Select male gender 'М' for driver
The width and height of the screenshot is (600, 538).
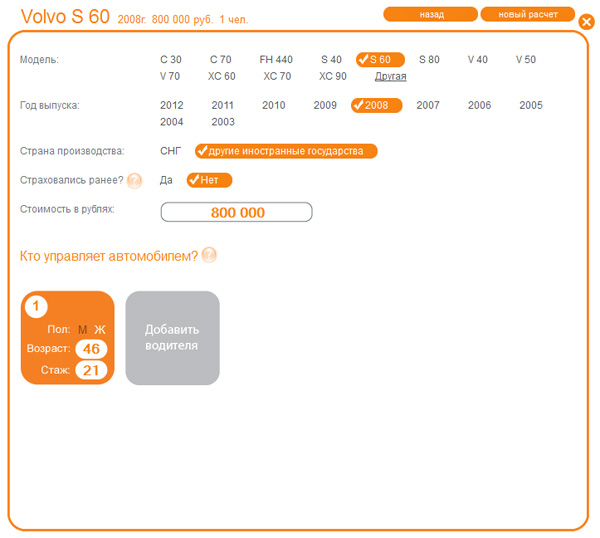[83, 329]
